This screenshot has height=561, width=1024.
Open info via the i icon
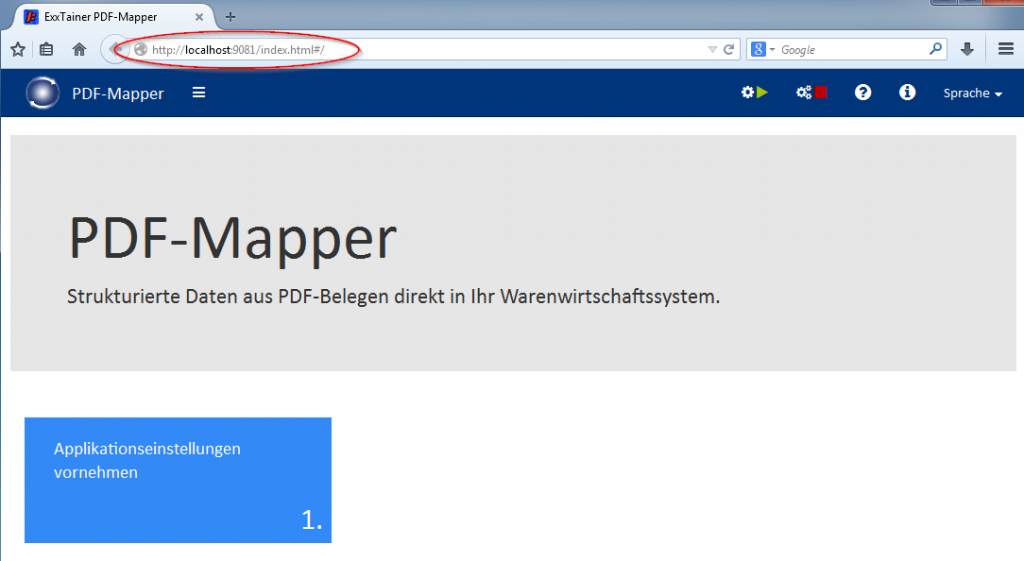coord(906,93)
